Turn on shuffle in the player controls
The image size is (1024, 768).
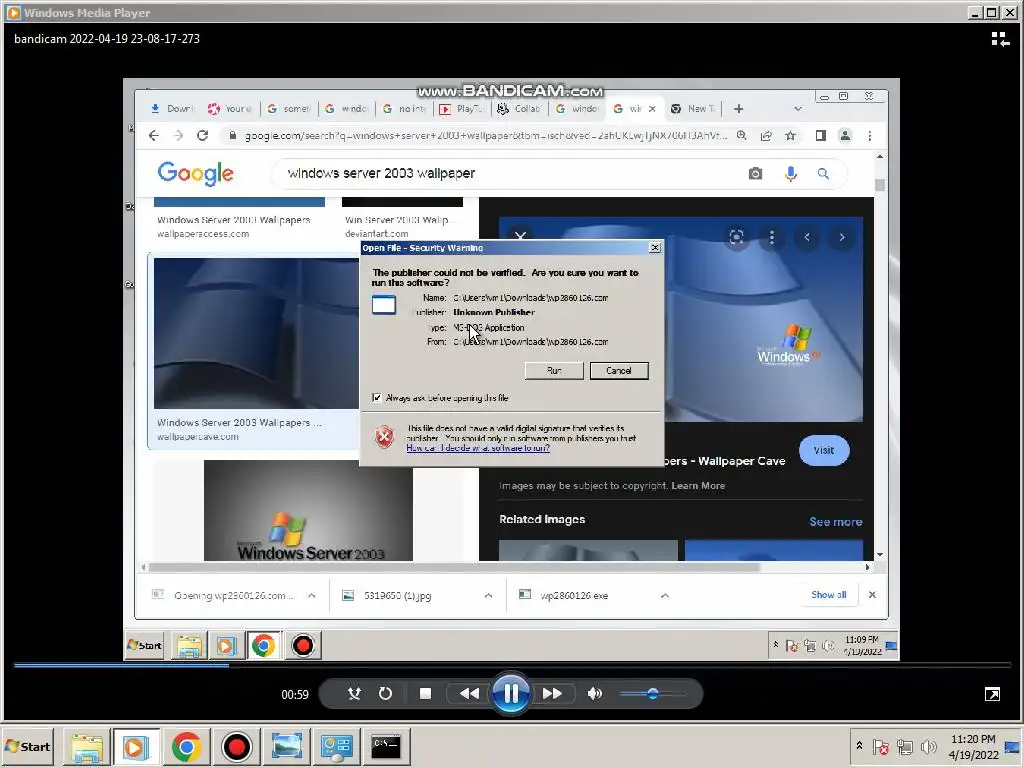[354, 694]
